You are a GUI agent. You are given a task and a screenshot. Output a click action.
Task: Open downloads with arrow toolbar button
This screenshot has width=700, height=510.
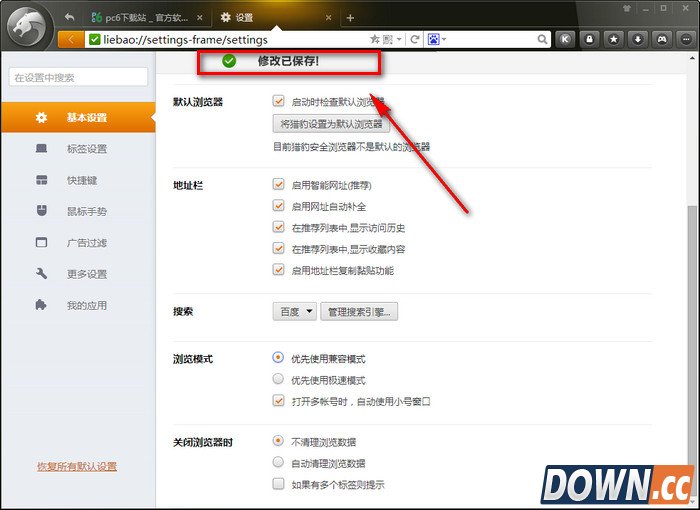pos(638,39)
